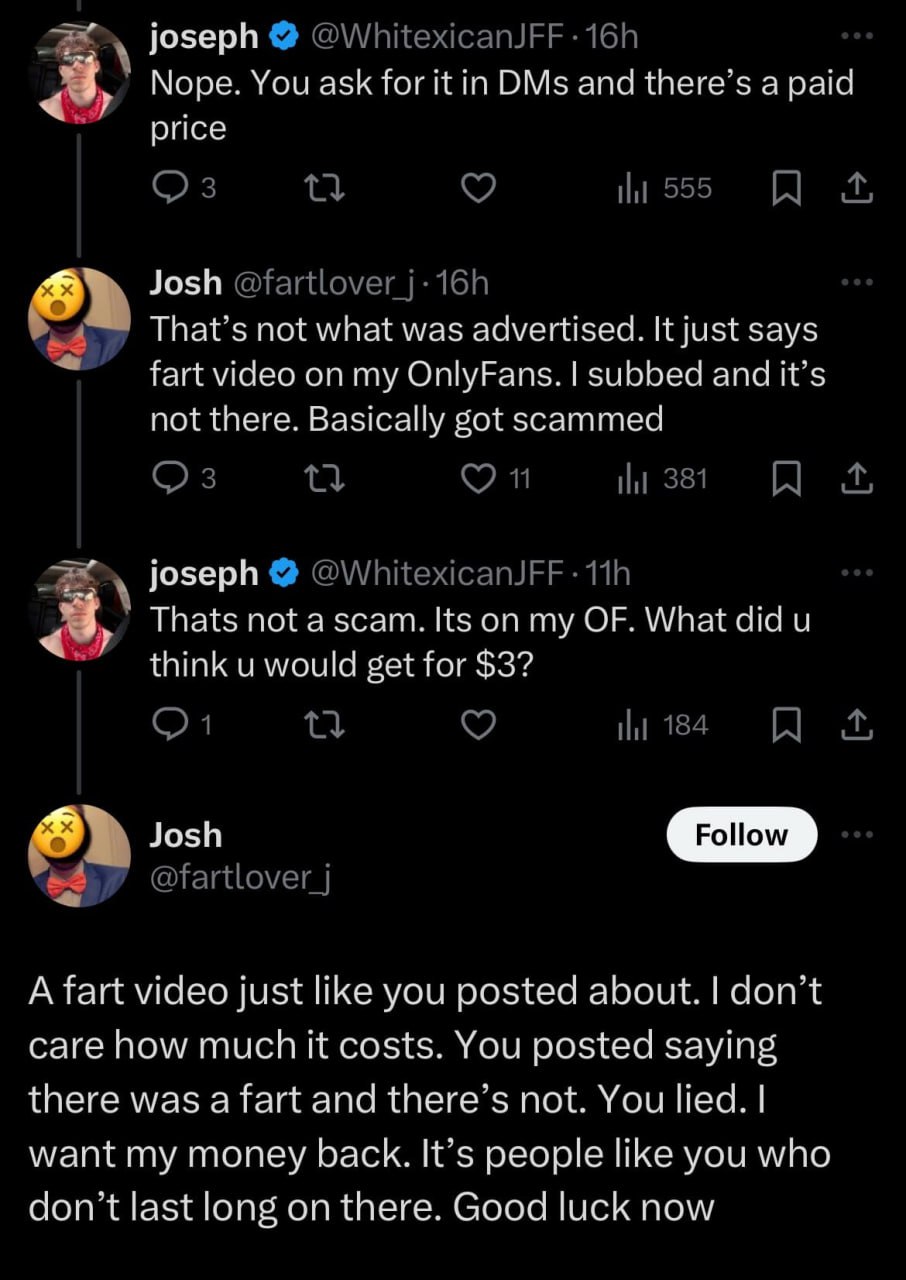Viewport: 906px width, 1280px height.
Task: Open more options on Josh's 16h tweet
Action: (857, 284)
